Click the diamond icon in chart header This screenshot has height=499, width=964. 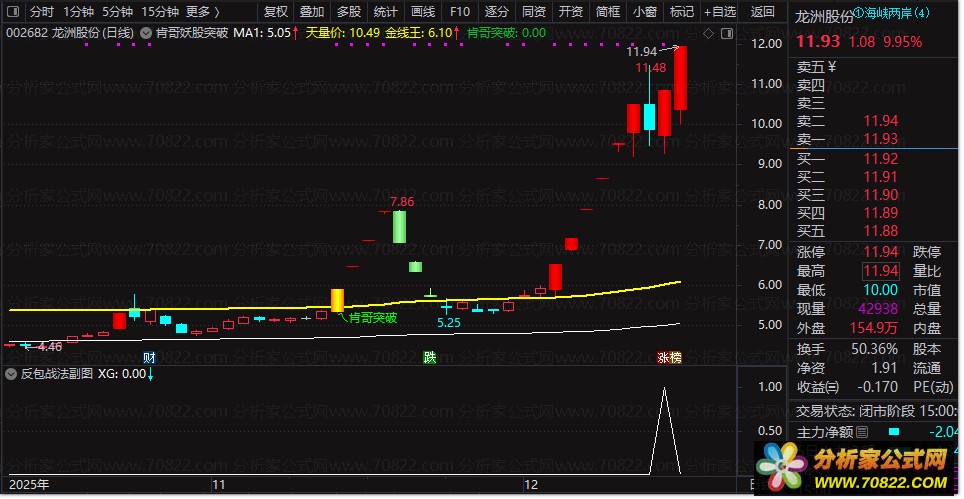pos(708,34)
